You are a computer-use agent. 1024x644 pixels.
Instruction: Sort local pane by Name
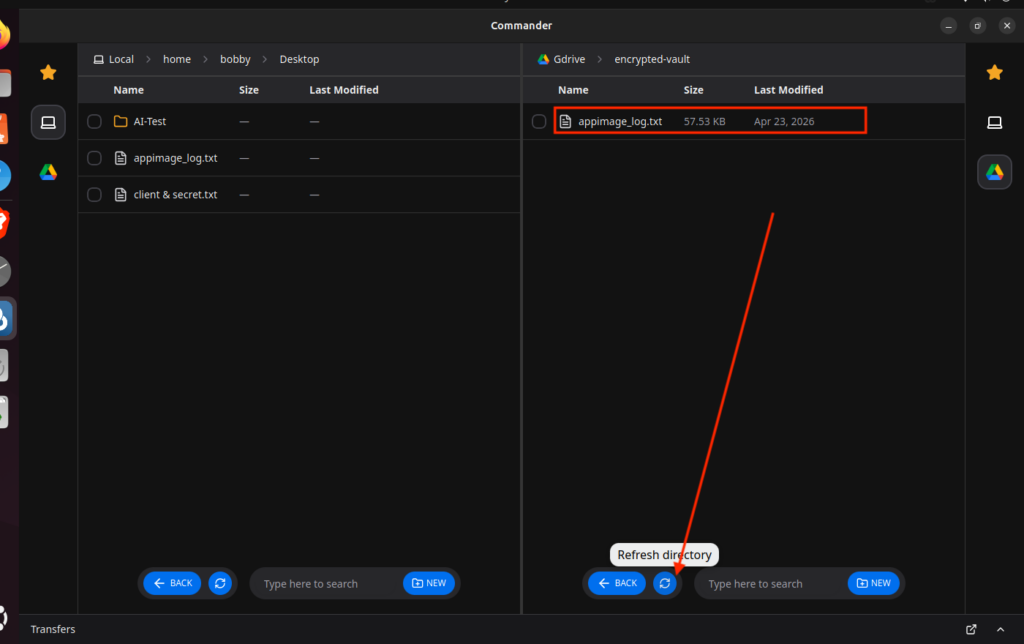(129, 90)
